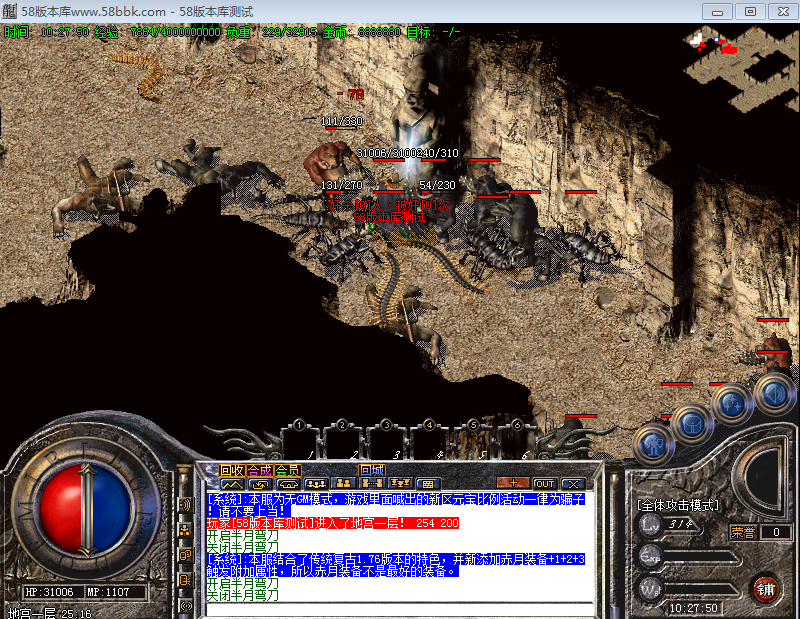
Task: Click the 回收 recycle button
Action: click(x=232, y=469)
